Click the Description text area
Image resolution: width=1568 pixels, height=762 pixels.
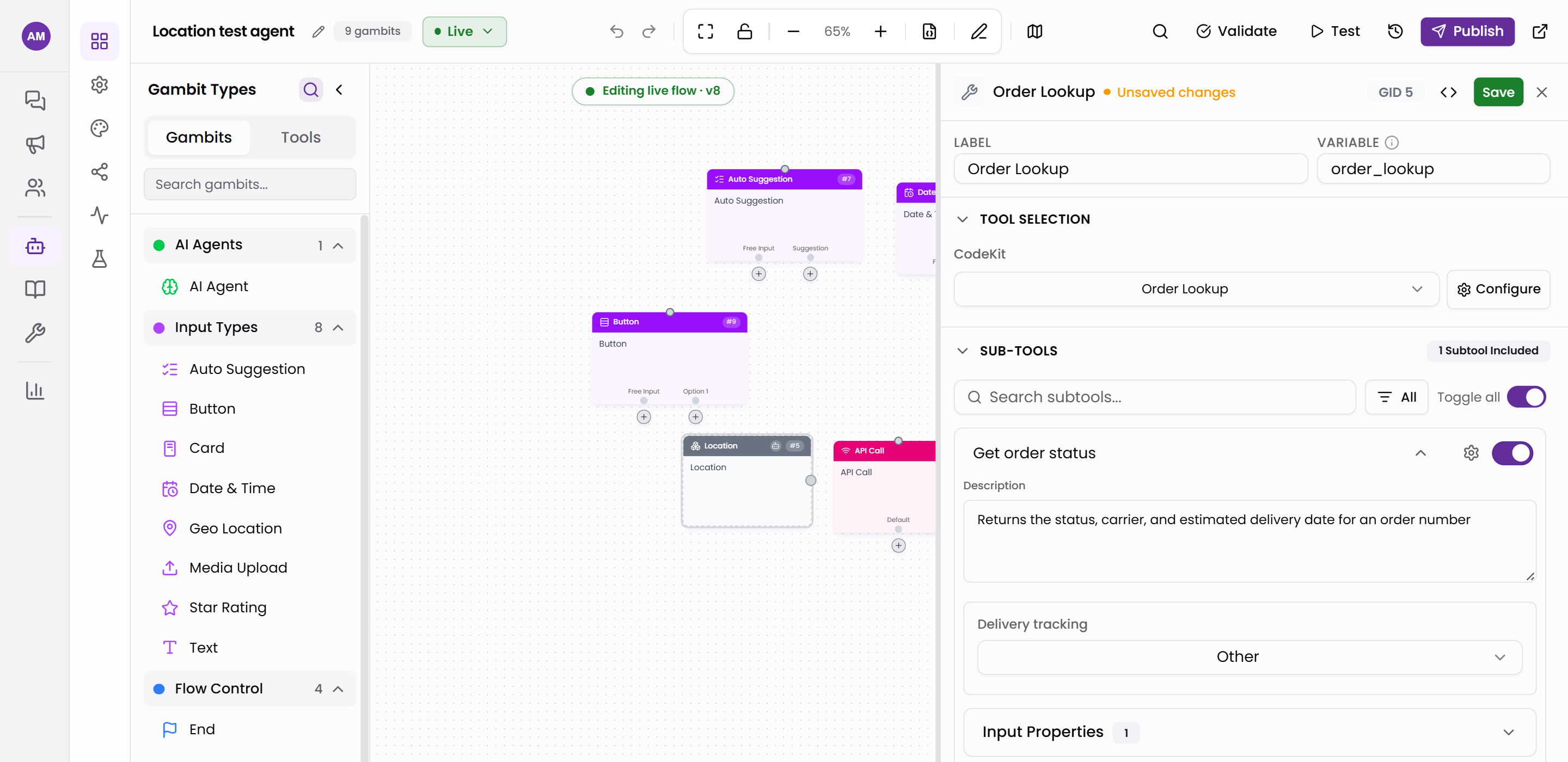pos(1249,541)
